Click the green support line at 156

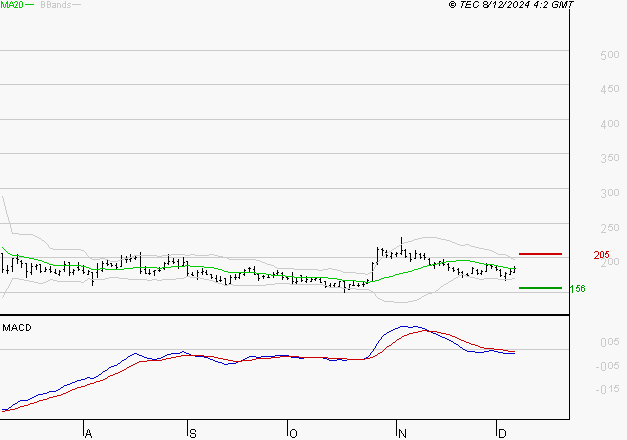click(x=540, y=288)
